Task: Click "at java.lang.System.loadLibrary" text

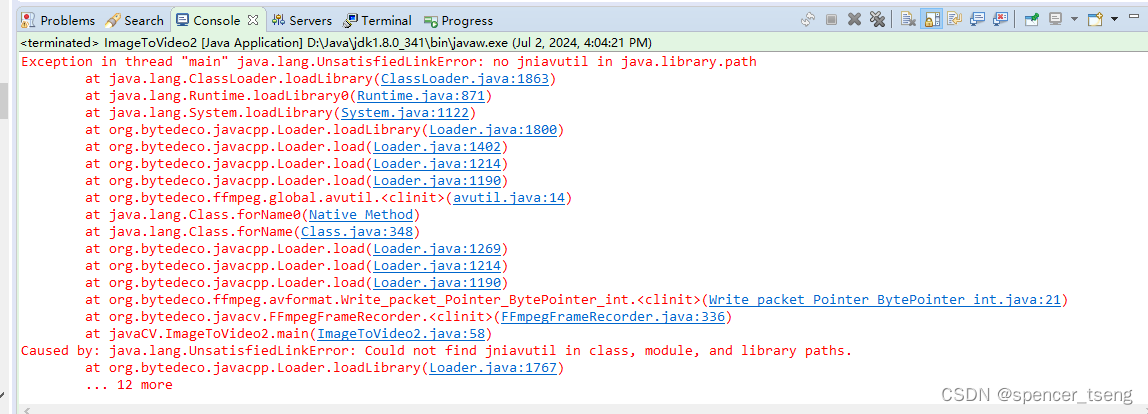Action: pos(210,113)
